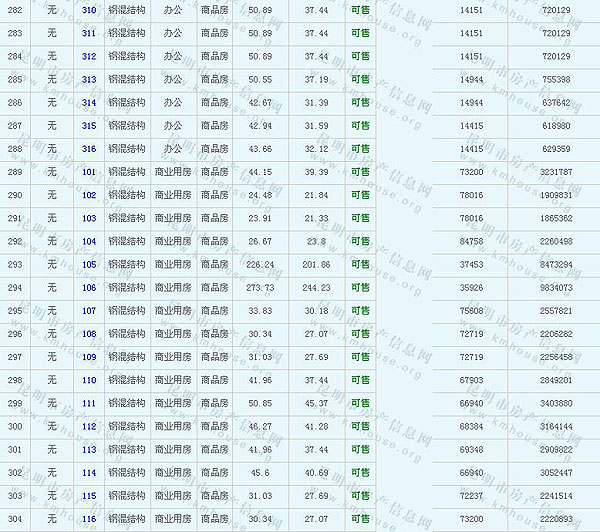Open room 106 link
The height and width of the screenshot is (532, 600).
click(x=89, y=288)
